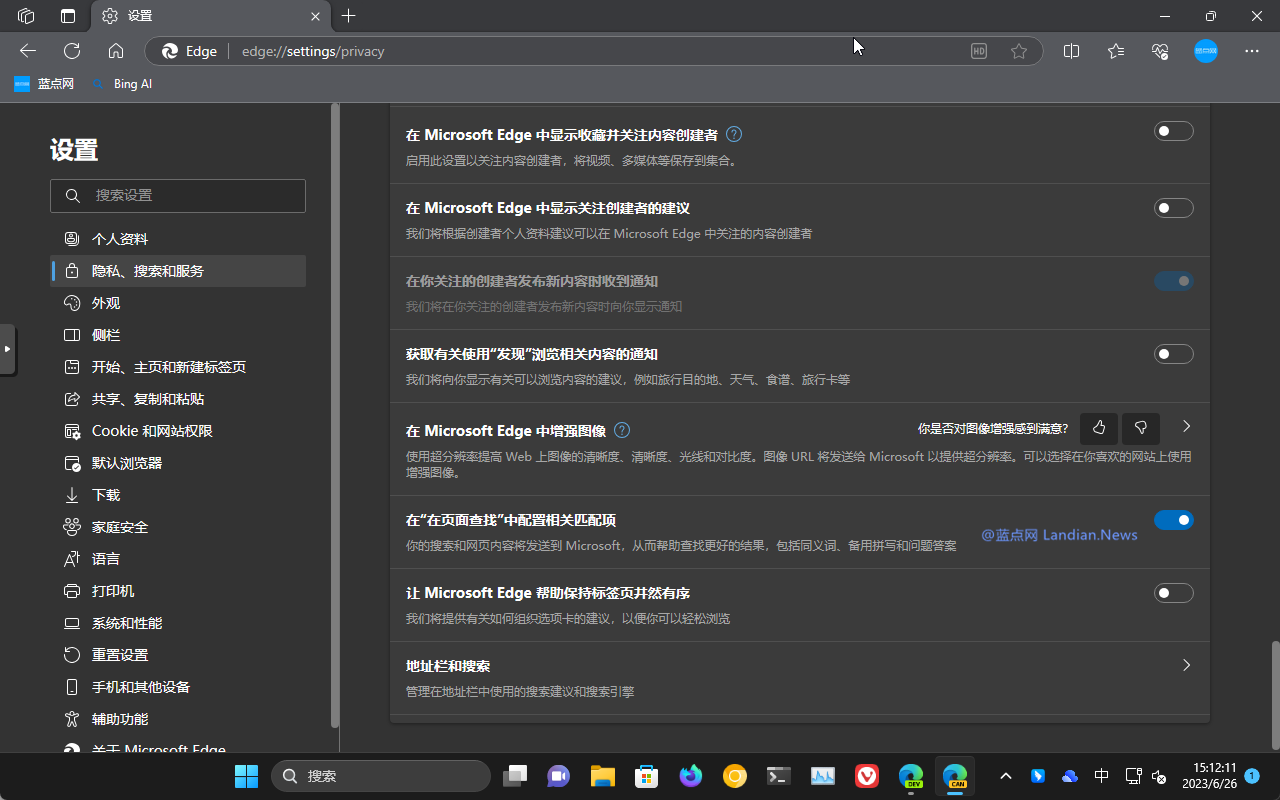Open split screen icon in toolbar
The height and width of the screenshot is (800, 1280).
tap(1071, 51)
